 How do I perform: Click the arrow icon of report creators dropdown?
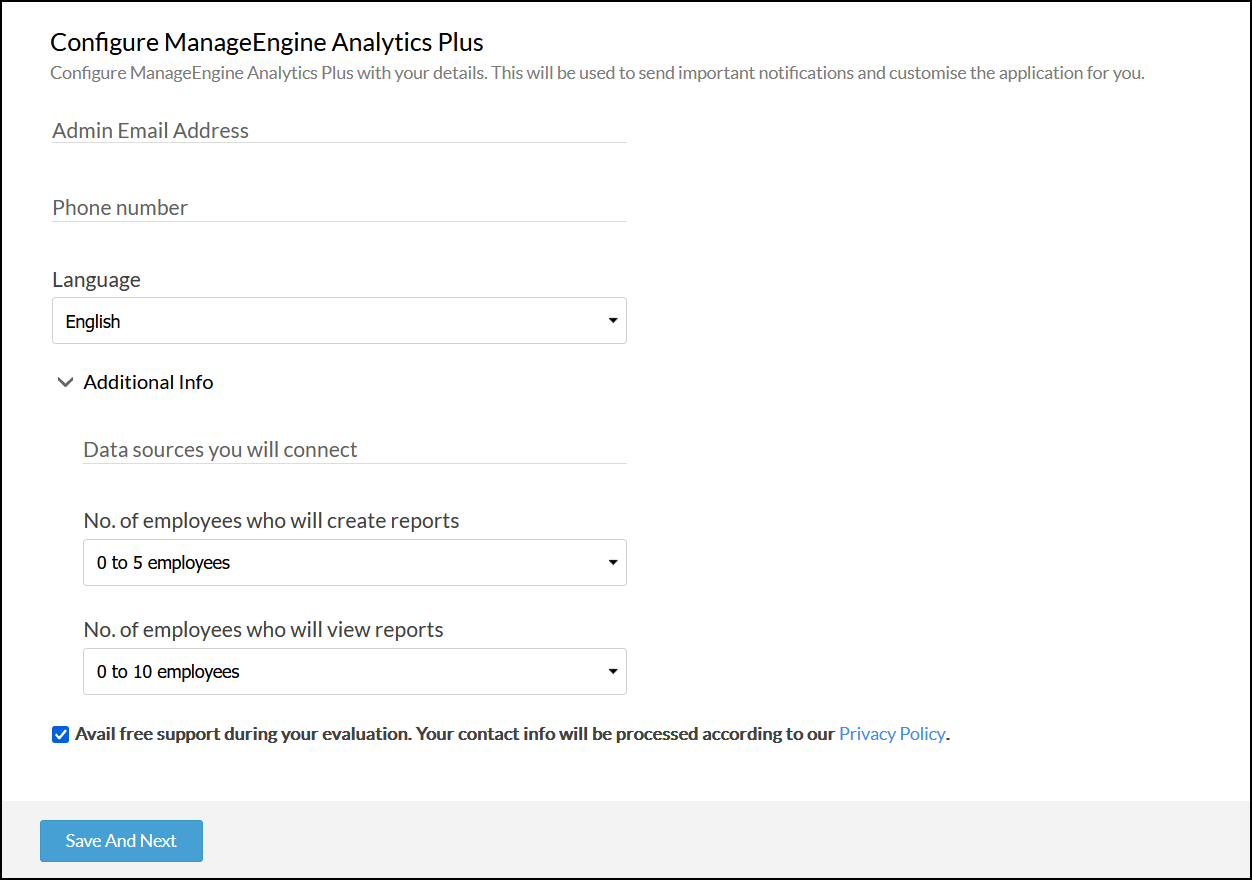pyautogui.click(x=613, y=563)
